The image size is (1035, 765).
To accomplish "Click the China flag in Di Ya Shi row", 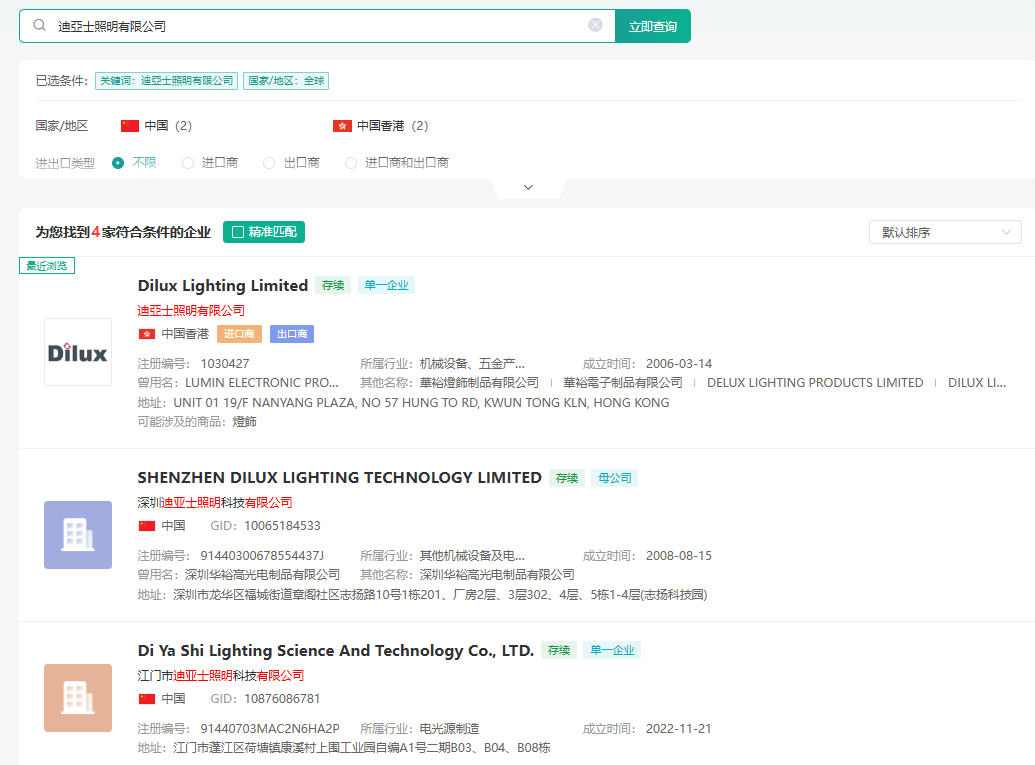I will coord(147,699).
